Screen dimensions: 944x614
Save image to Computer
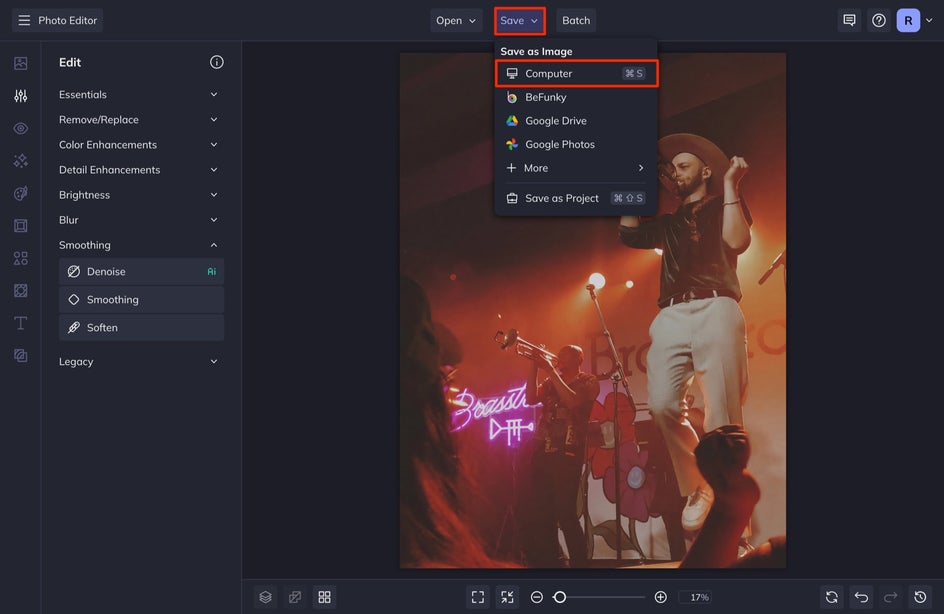(x=576, y=73)
